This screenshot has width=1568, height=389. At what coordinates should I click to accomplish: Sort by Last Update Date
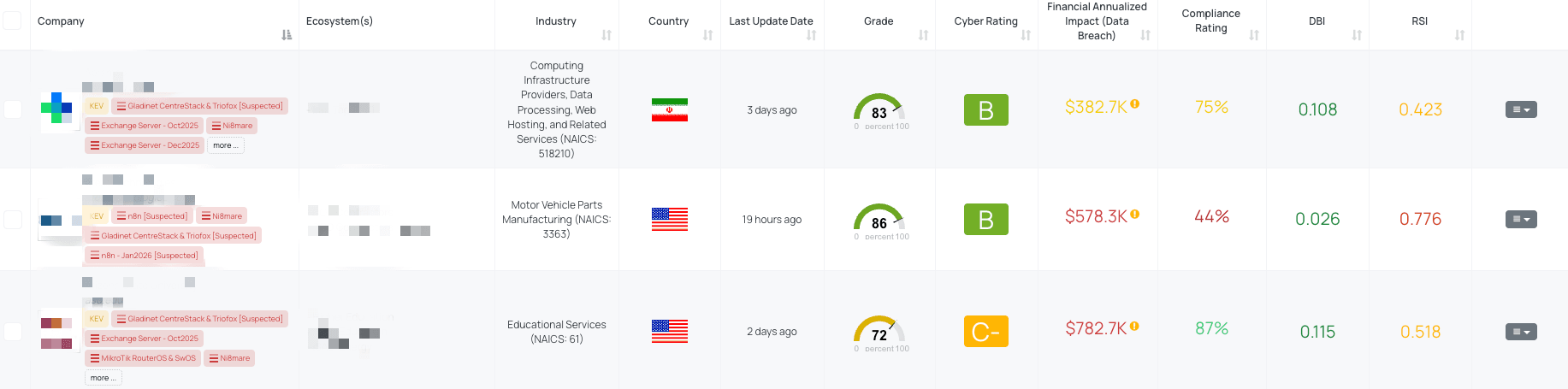tap(811, 35)
